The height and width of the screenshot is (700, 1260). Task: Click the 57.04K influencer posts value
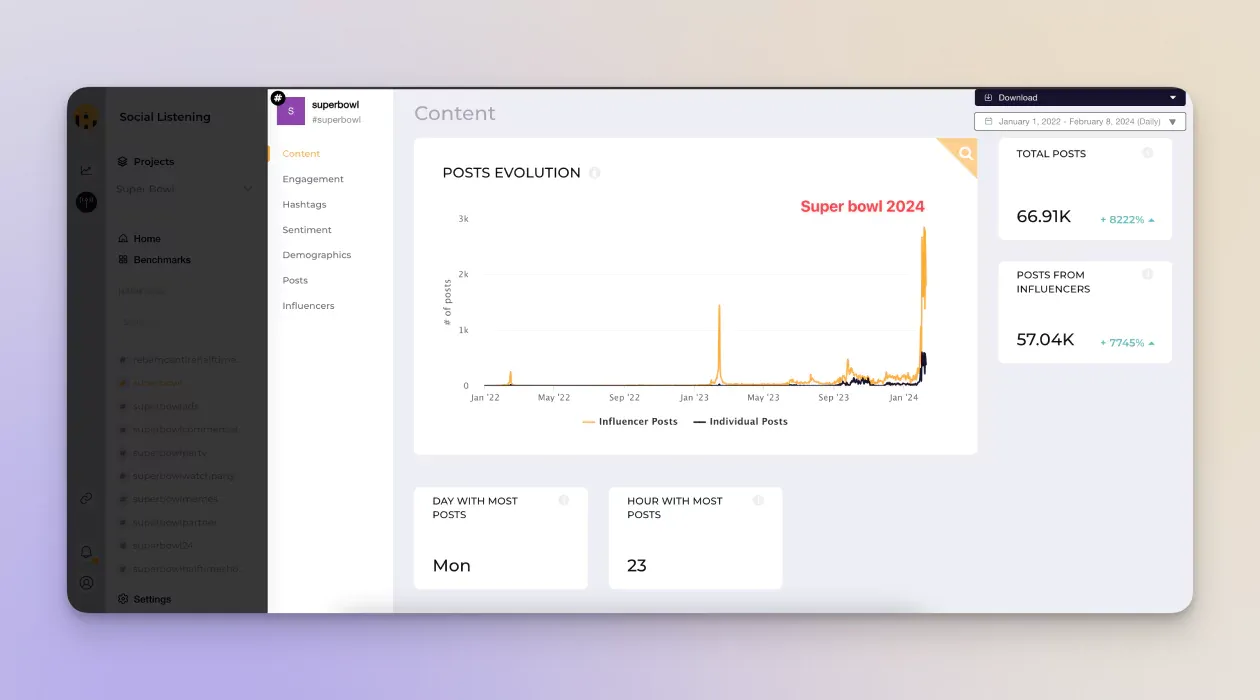pyautogui.click(x=1045, y=339)
